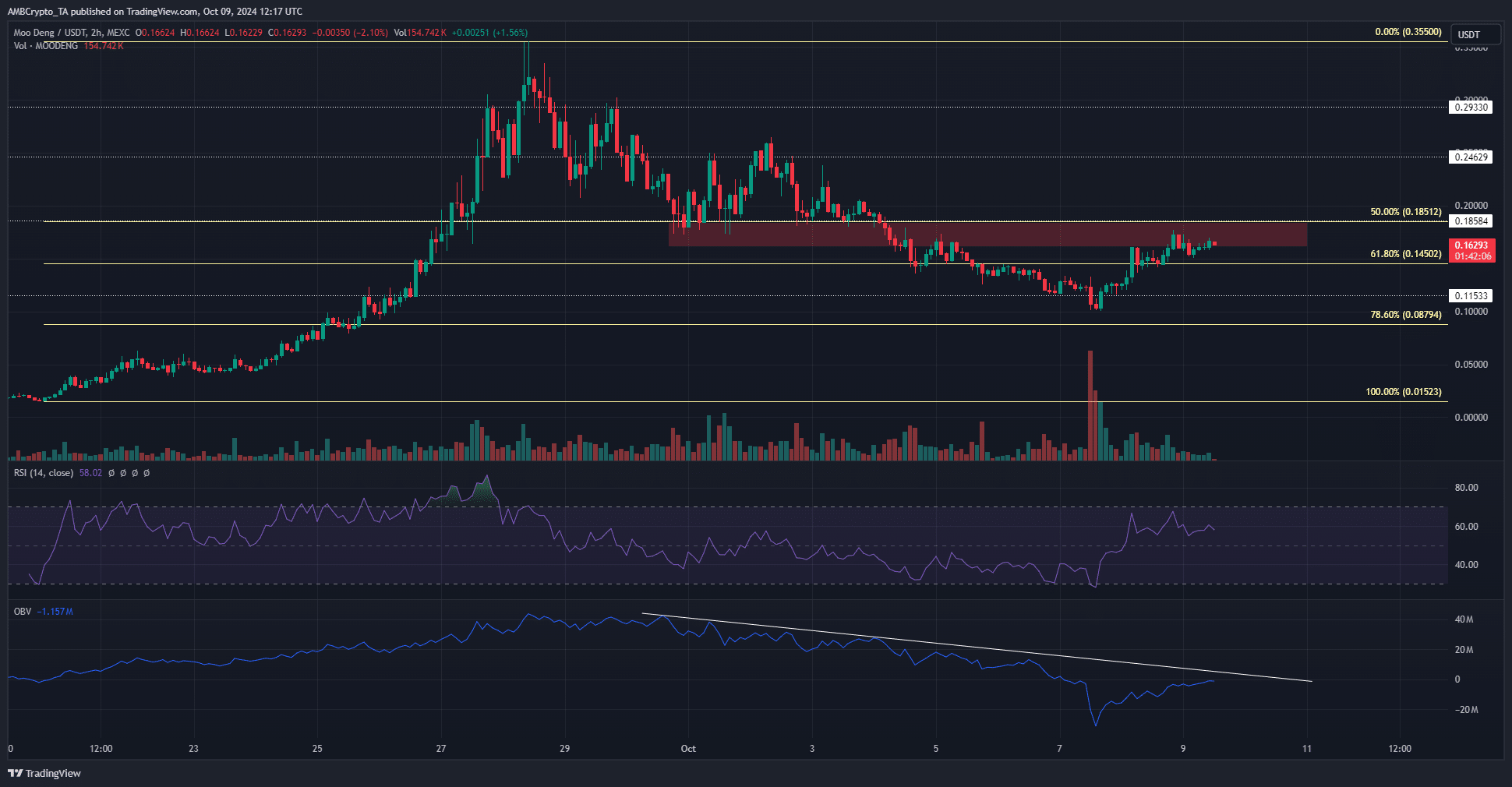1512x787 pixels.
Task: Select the red supply zone rectangle
Action: [987, 234]
